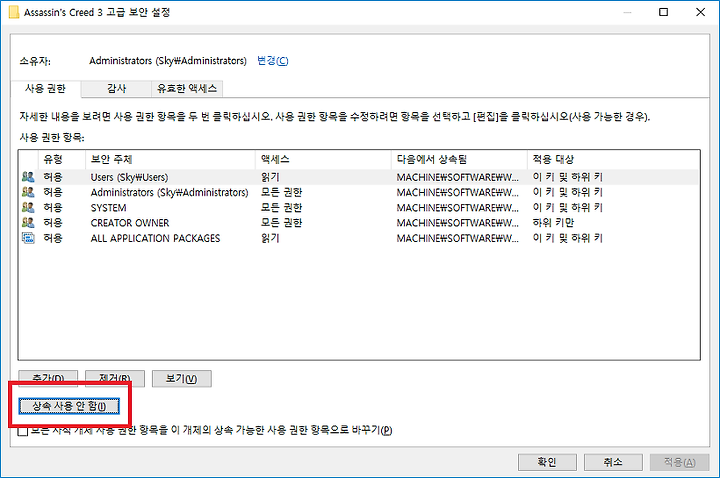Click the folder icon in title bar
Screen dimensions: 720x478
pyautogui.click(x=14, y=12)
